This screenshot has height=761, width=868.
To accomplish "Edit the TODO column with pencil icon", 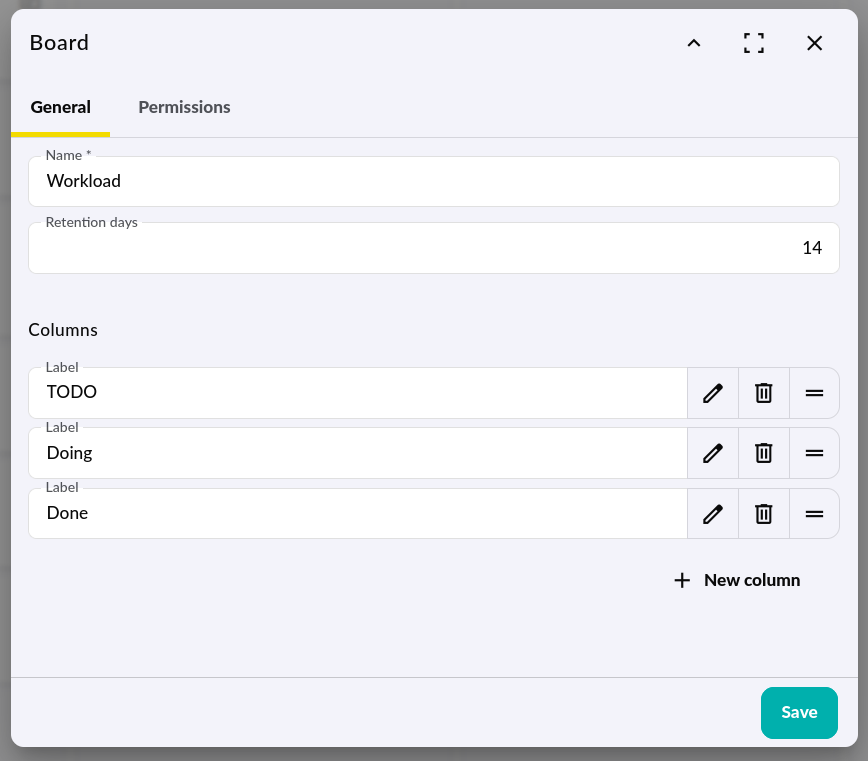I will point(712,393).
